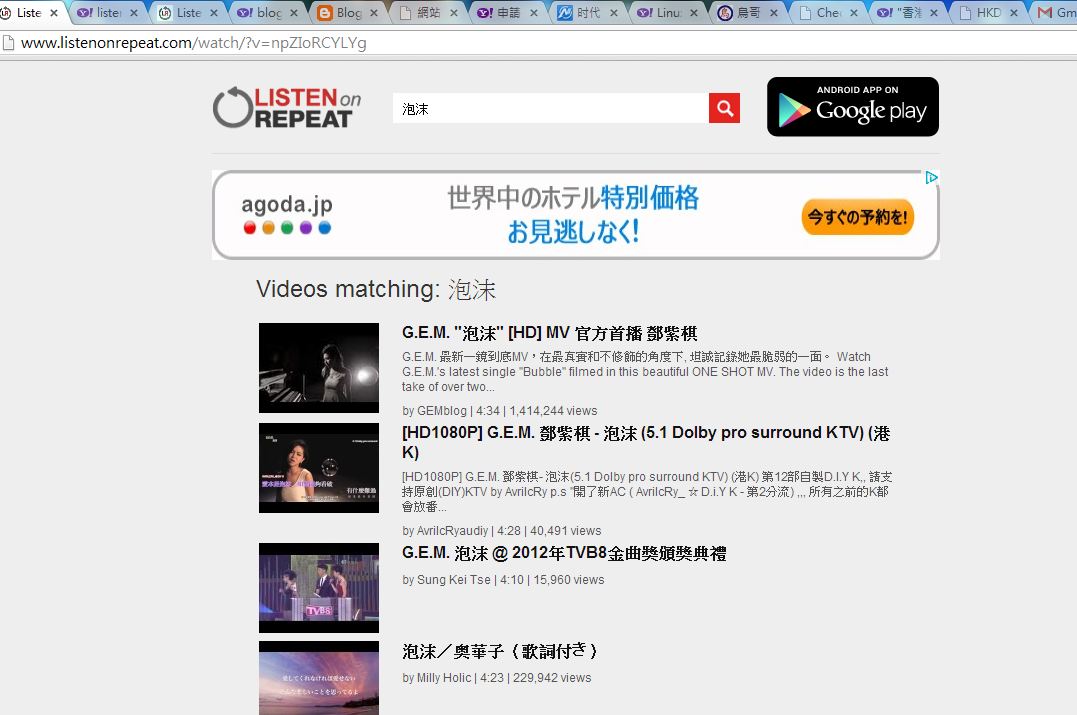The height and width of the screenshot is (715, 1077).
Task: Click the TVB8 award show thumbnail
Action: (318, 588)
